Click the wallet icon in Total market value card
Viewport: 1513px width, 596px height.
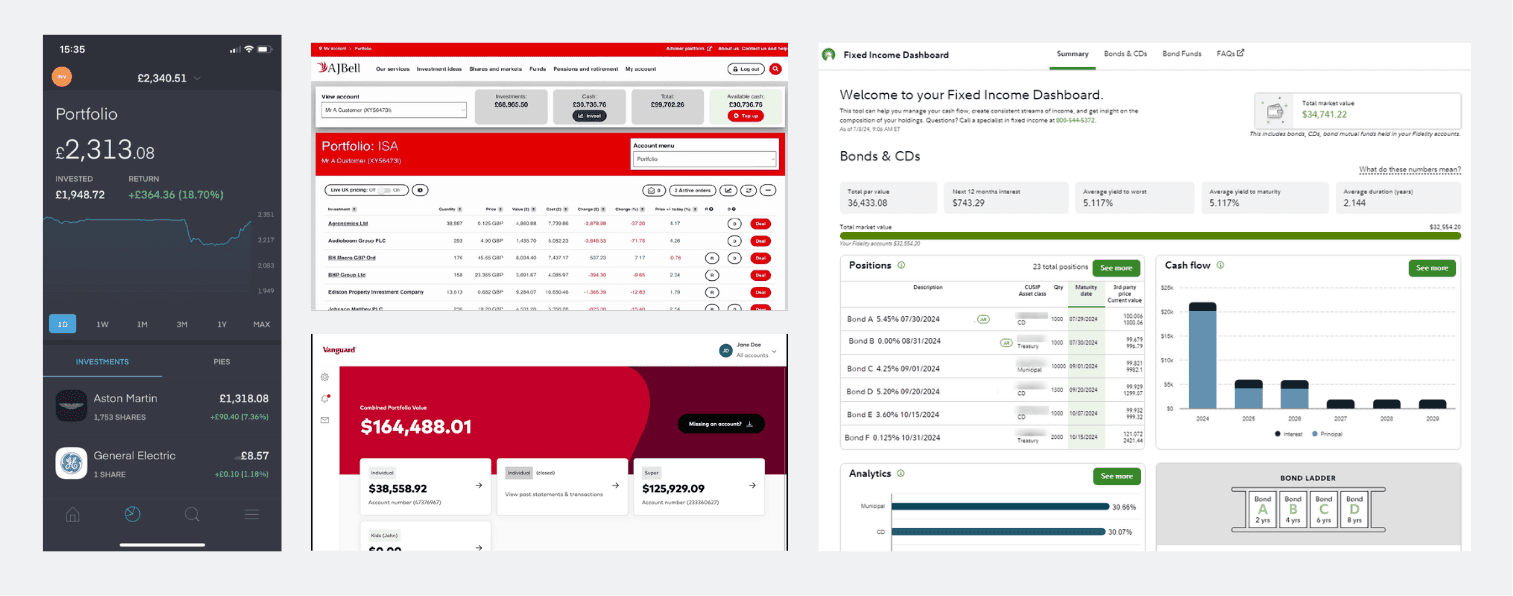pyautogui.click(x=1277, y=109)
